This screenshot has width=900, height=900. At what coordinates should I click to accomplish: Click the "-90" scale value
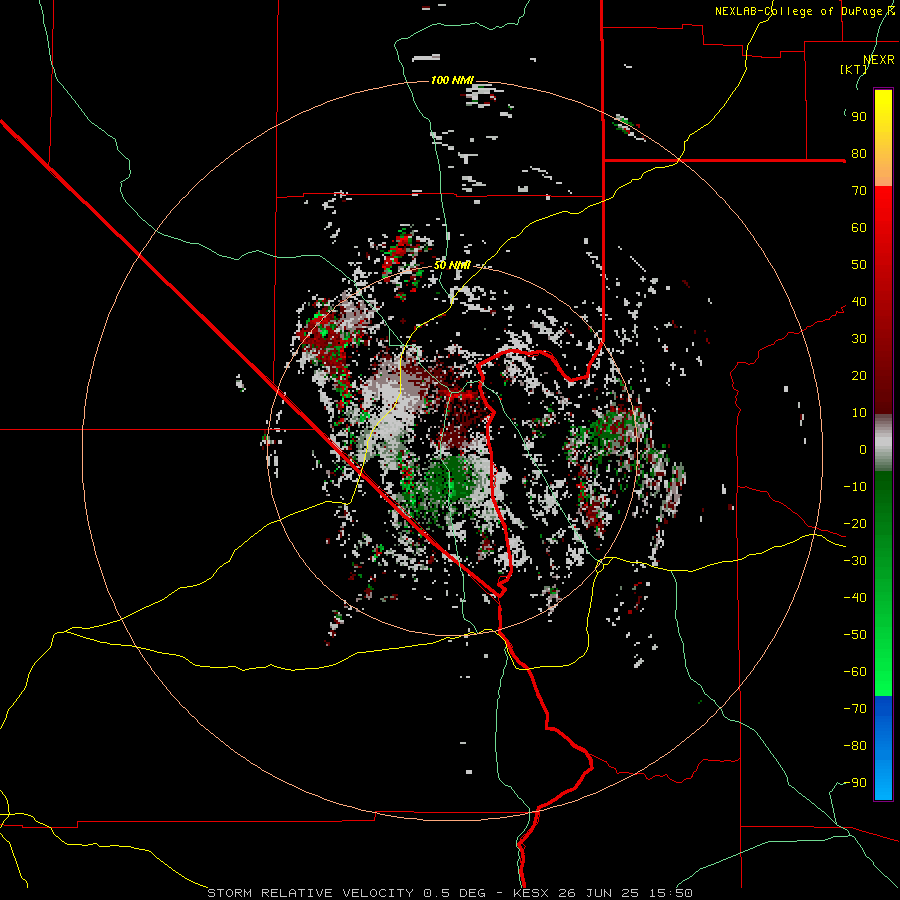[855, 783]
